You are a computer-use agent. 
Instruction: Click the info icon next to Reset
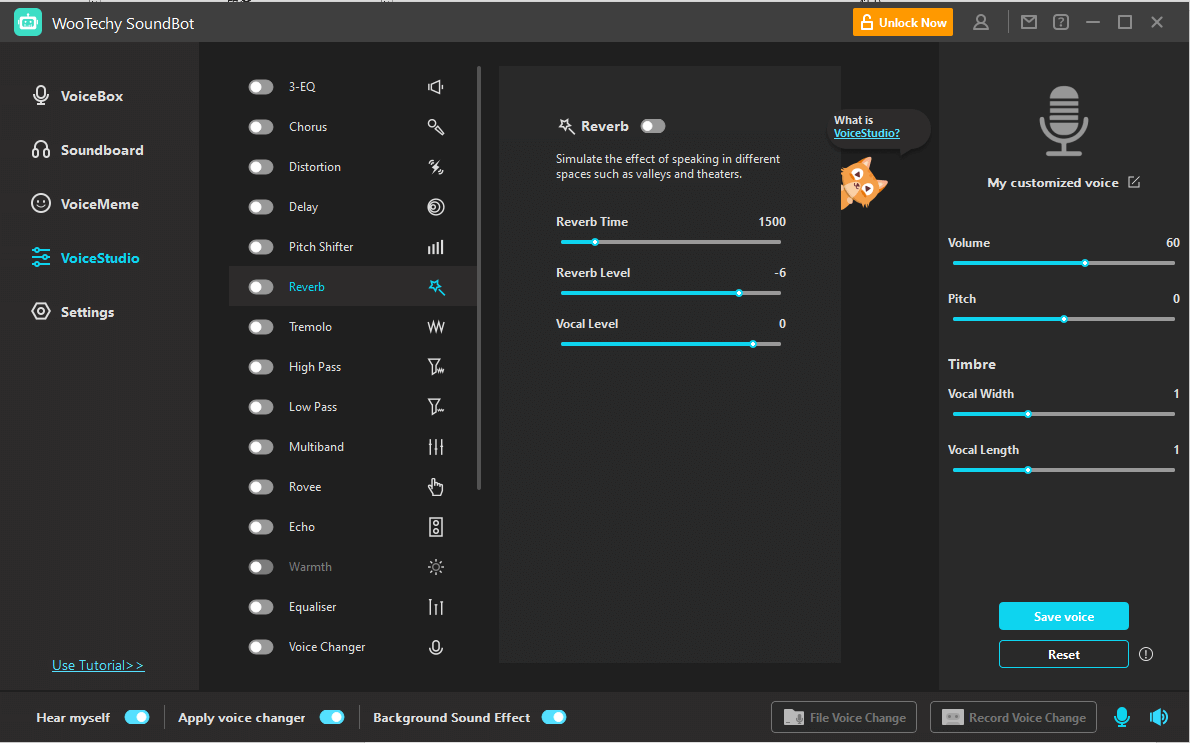coord(1146,654)
